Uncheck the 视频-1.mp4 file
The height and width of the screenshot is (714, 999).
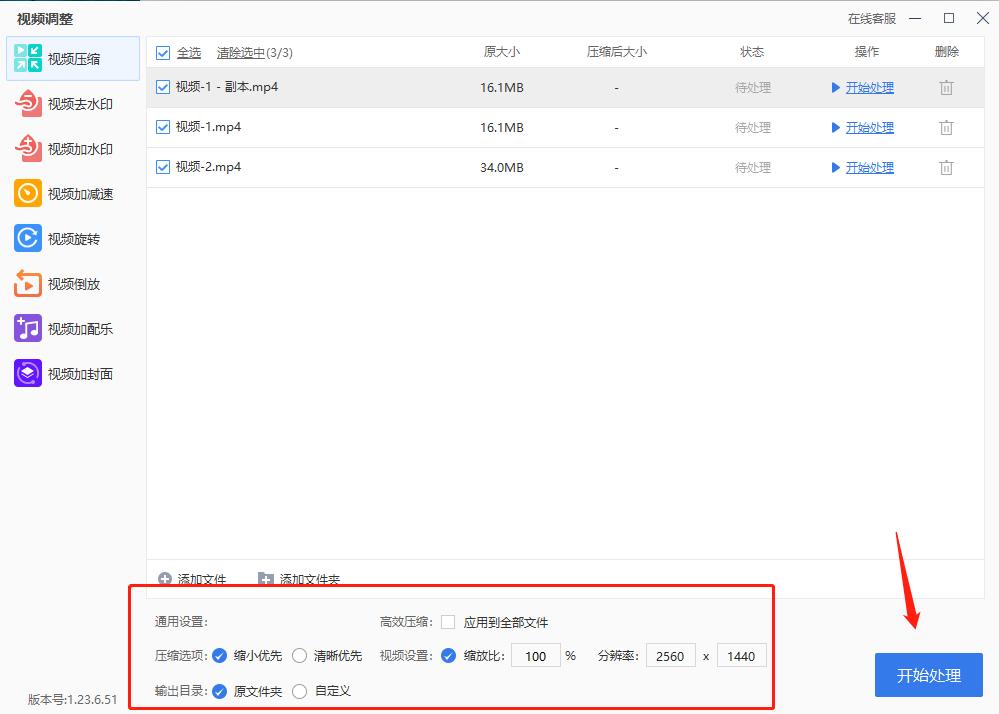162,127
